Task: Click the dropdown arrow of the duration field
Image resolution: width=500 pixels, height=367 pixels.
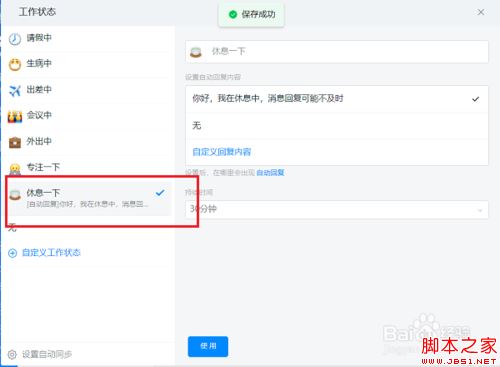Action: point(480,210)
